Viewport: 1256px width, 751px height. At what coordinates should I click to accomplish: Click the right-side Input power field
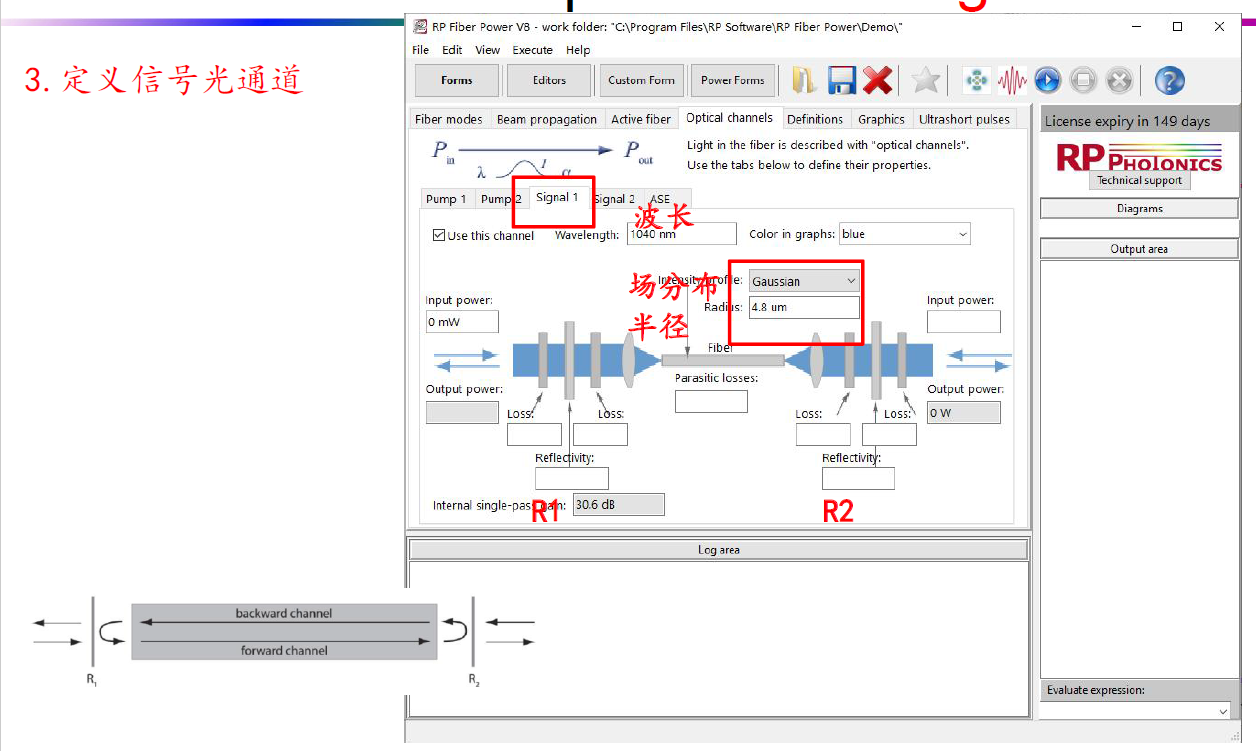(964, 322)
